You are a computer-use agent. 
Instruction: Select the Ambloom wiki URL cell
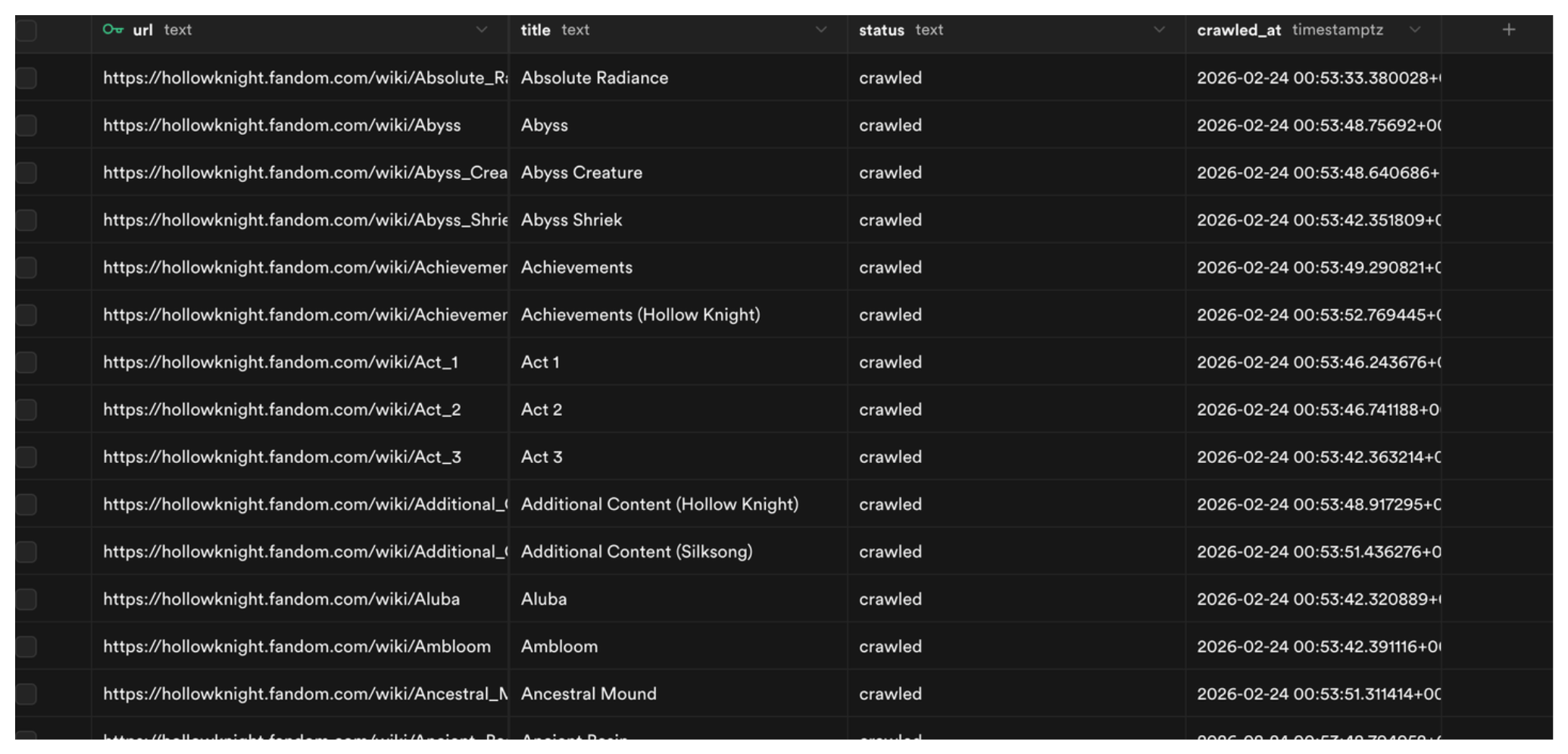pyautogui.click(x=297, y=646)
